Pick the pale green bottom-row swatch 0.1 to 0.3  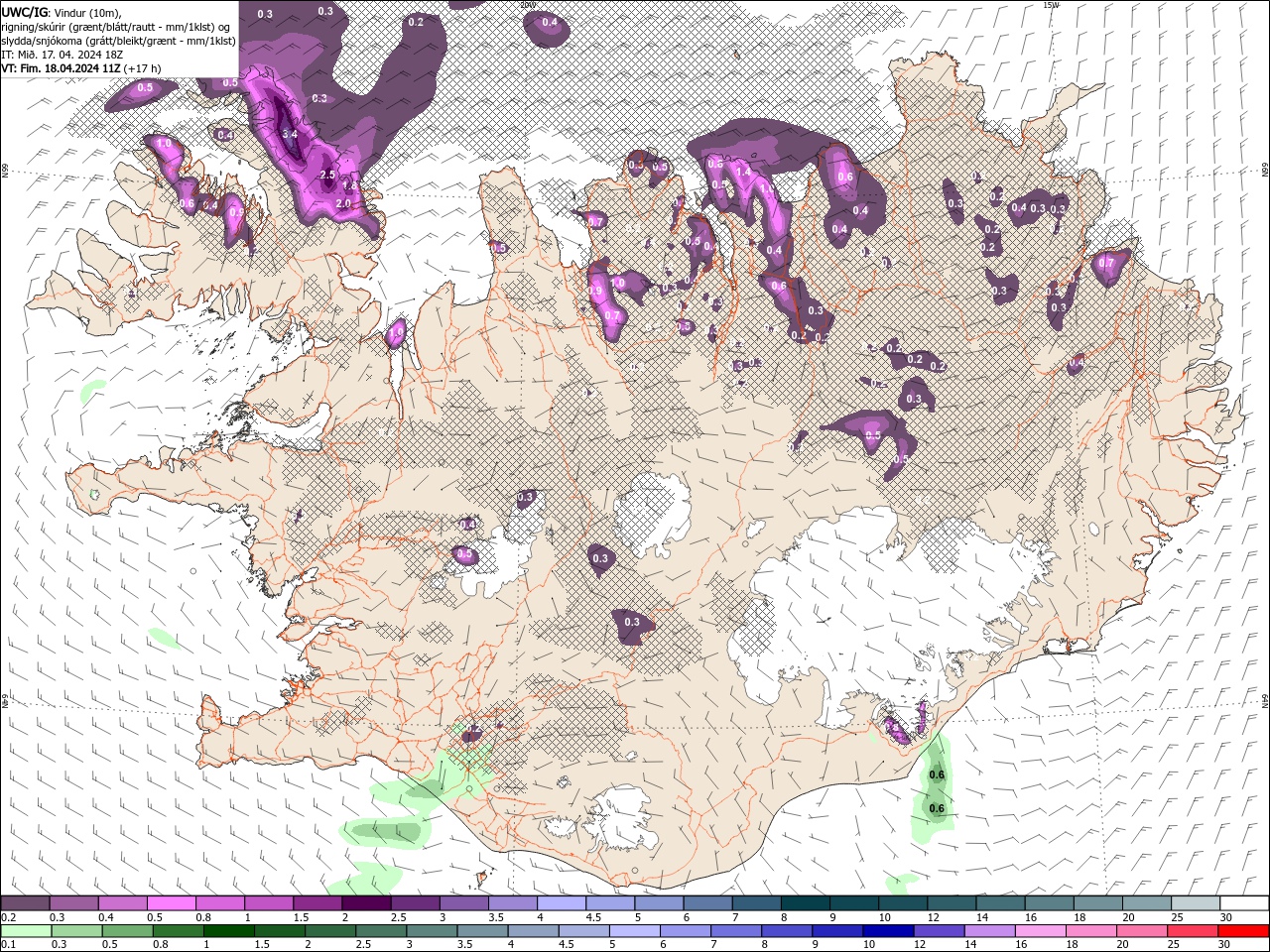pyautogui.click(x=27, y=931)
